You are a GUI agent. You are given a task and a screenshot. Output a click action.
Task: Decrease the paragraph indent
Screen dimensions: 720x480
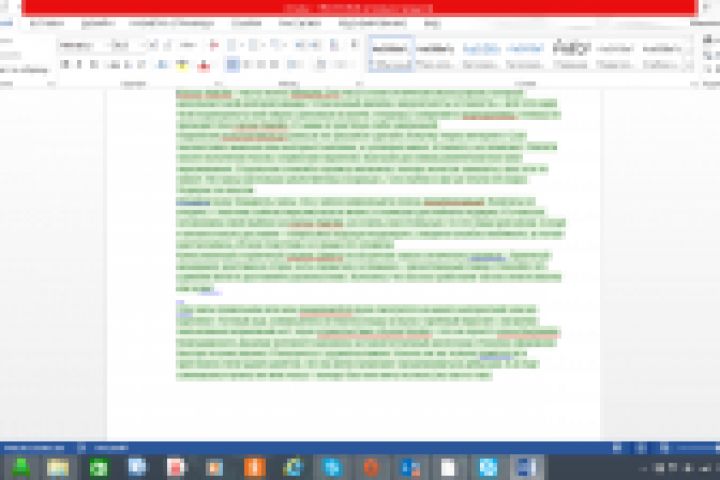click(300, 45)
